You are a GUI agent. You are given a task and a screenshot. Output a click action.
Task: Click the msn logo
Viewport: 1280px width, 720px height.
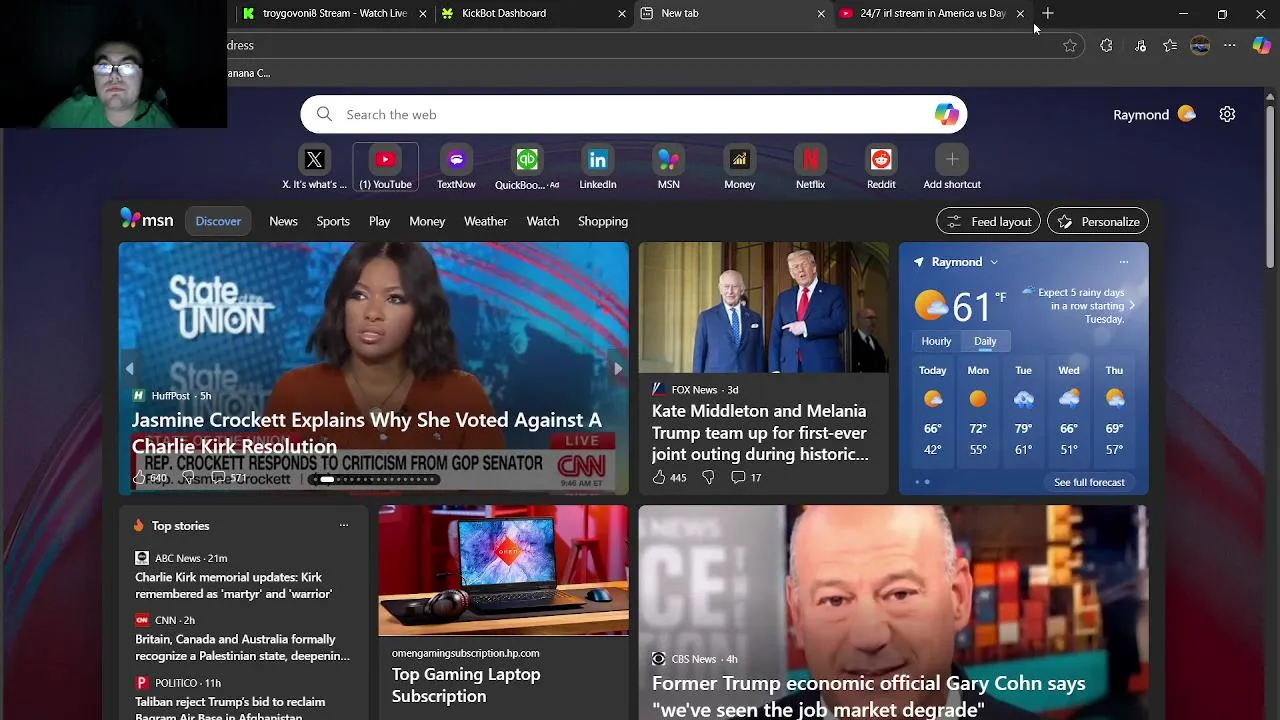click(x=147, y=220)
